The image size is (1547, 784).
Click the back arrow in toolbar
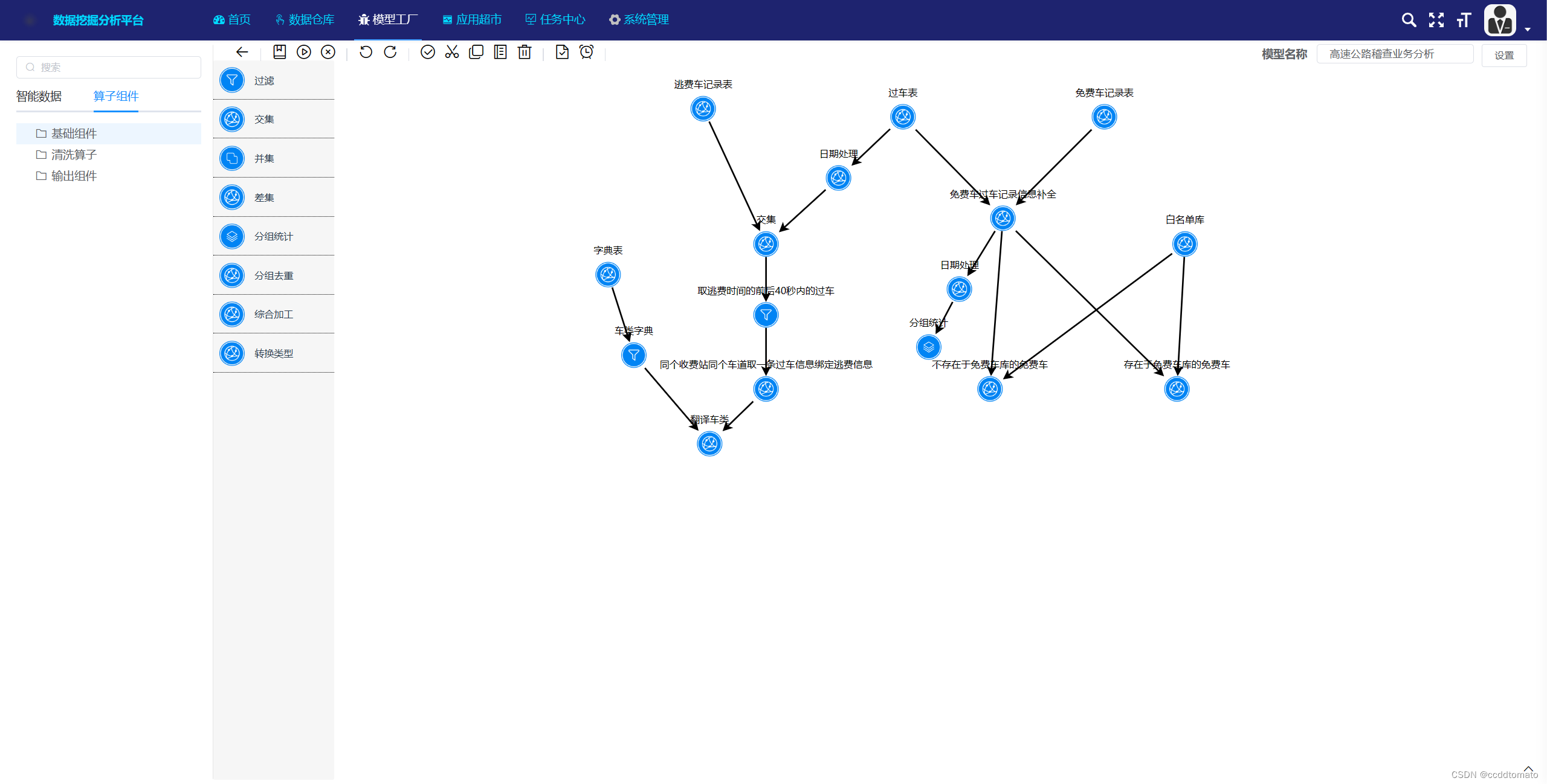tap(242, 52)
